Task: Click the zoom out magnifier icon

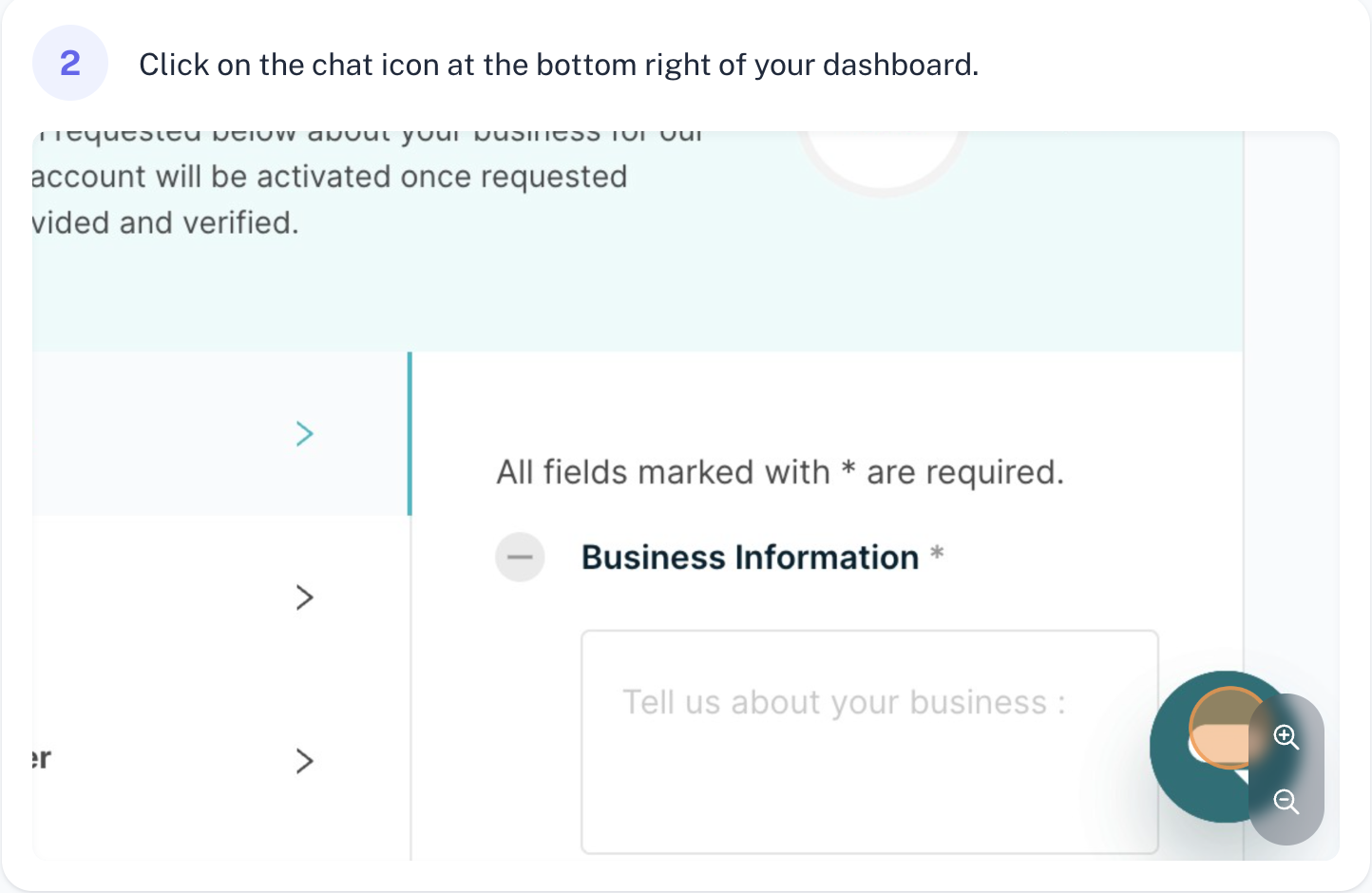Action: tap(1286, 801)
